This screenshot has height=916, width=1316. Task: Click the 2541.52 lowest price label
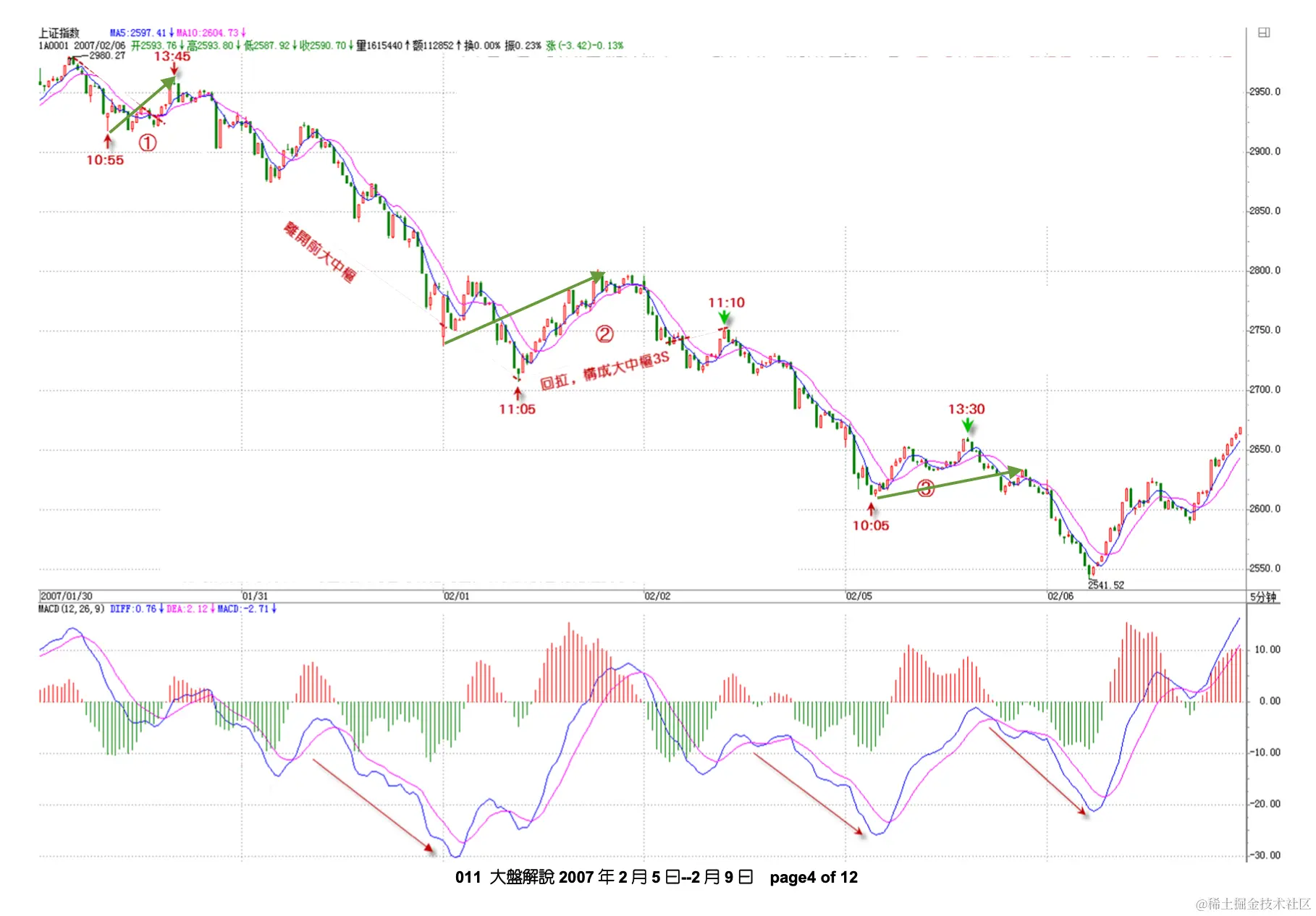(1106, 585)
